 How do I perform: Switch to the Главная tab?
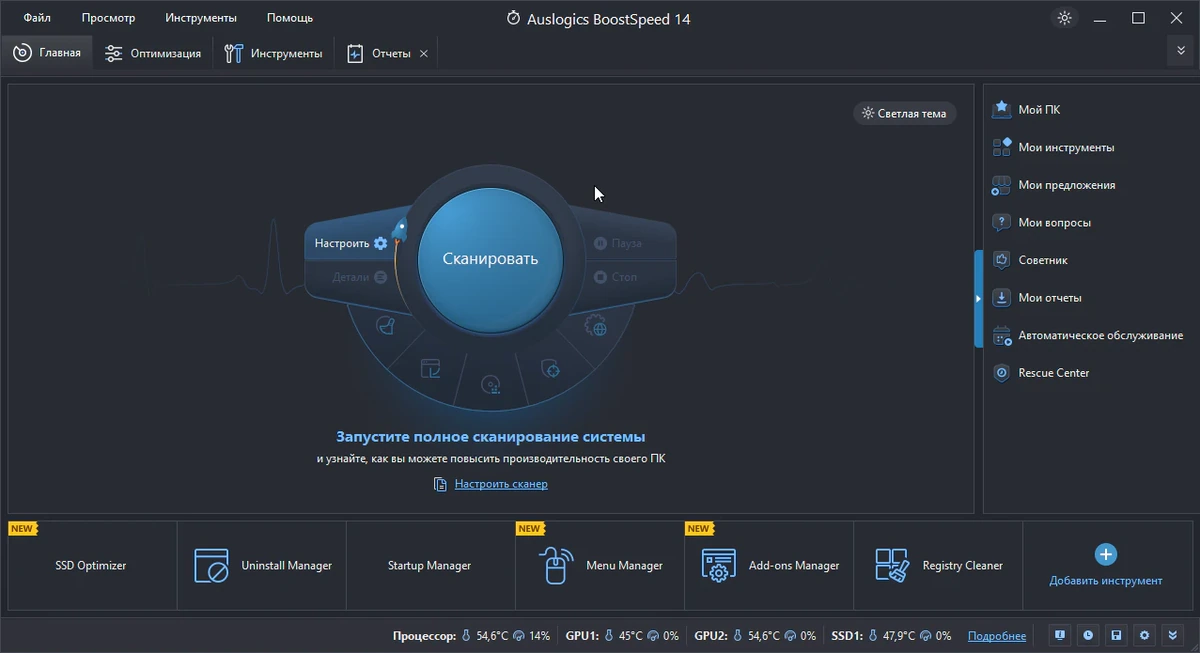click(x=47, y=53)
